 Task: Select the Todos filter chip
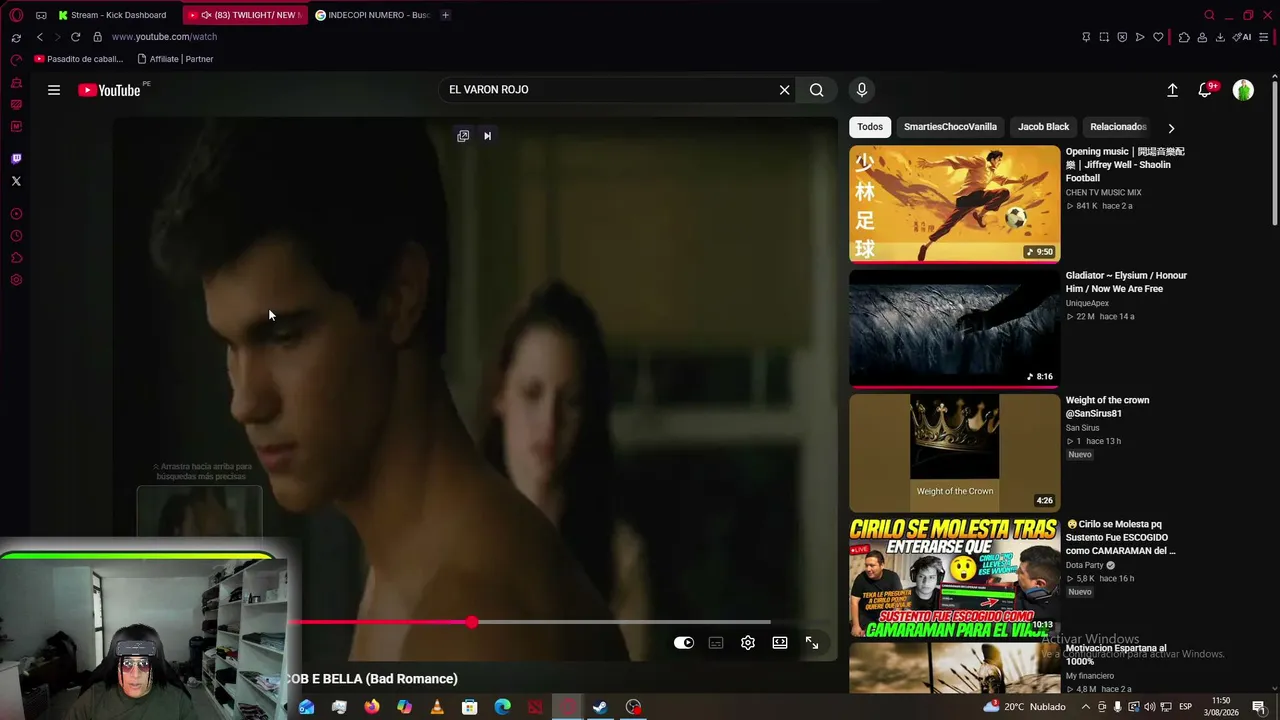click(x=870, y=127)
